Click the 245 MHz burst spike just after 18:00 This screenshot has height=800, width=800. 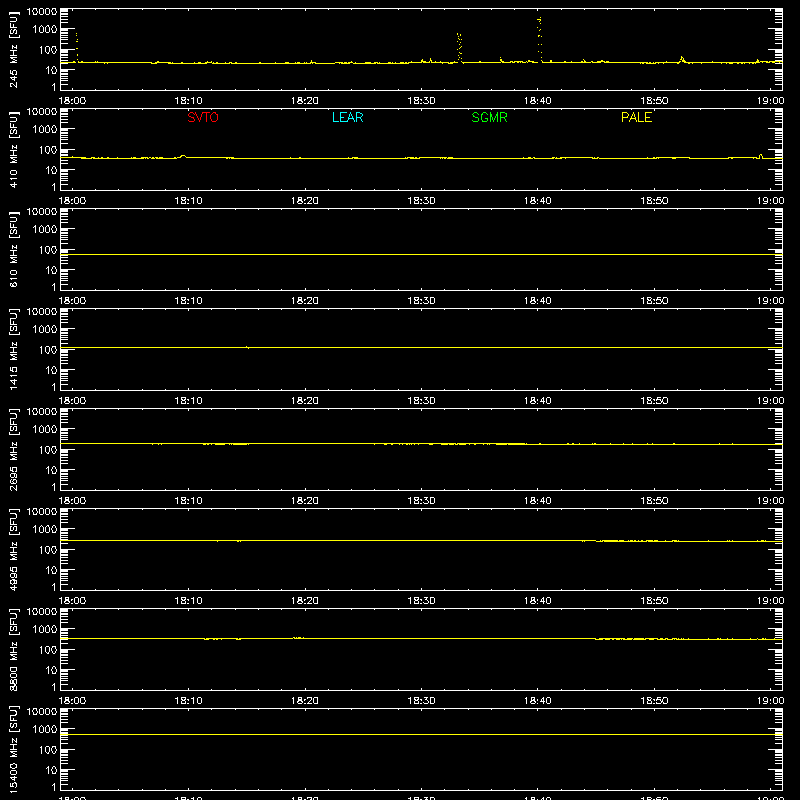click(x=77, y=47)
